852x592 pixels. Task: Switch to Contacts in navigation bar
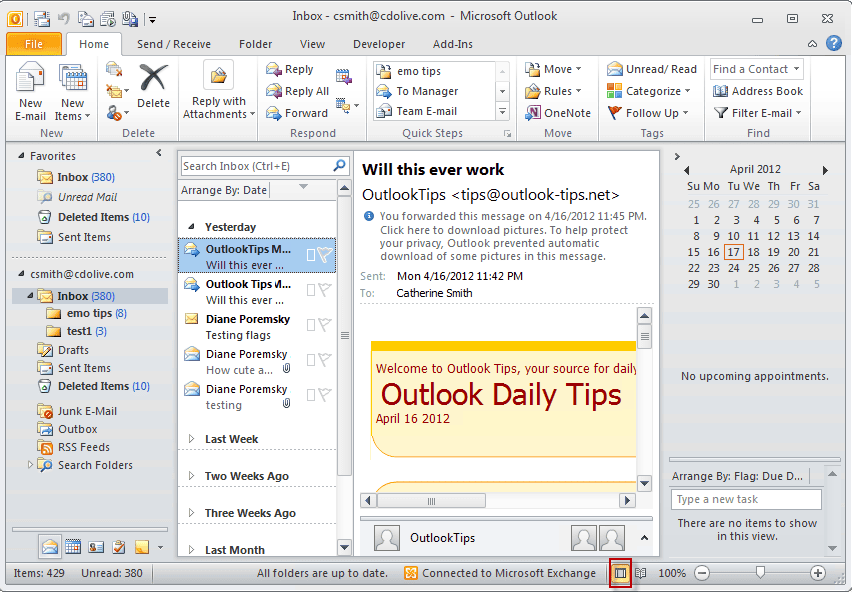(x=96, y=546)
